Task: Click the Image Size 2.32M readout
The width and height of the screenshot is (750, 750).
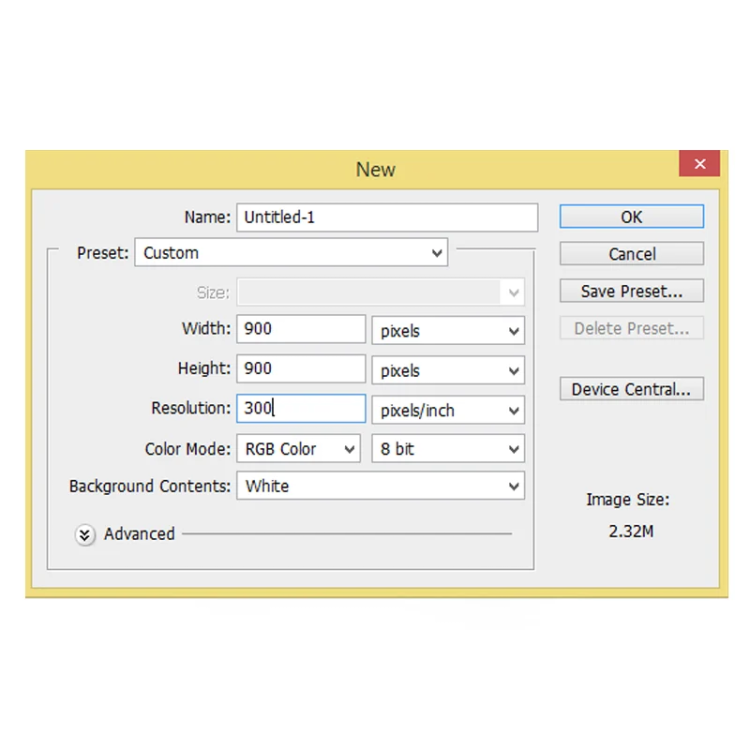Action: click(631, 531)
